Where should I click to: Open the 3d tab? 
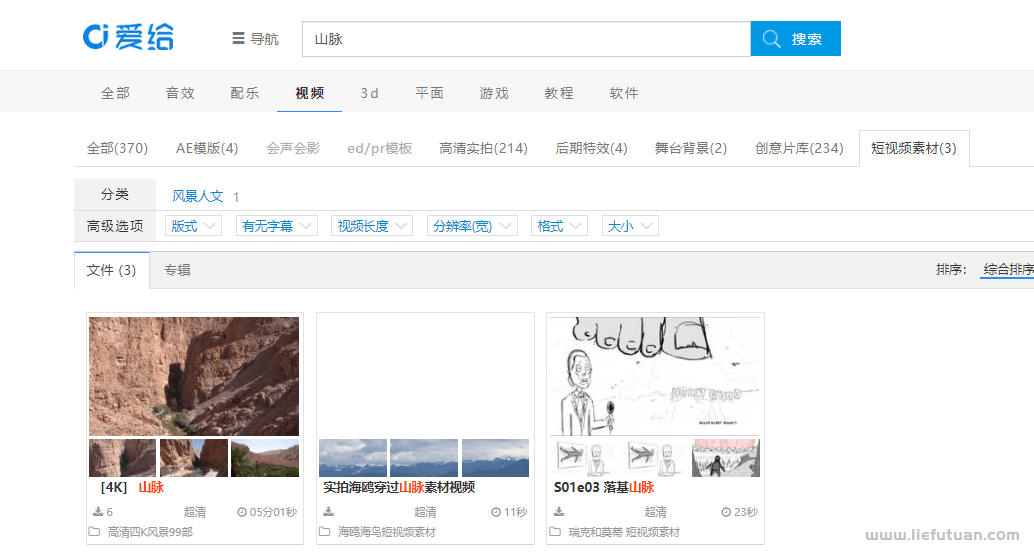[x=369, y=93]
